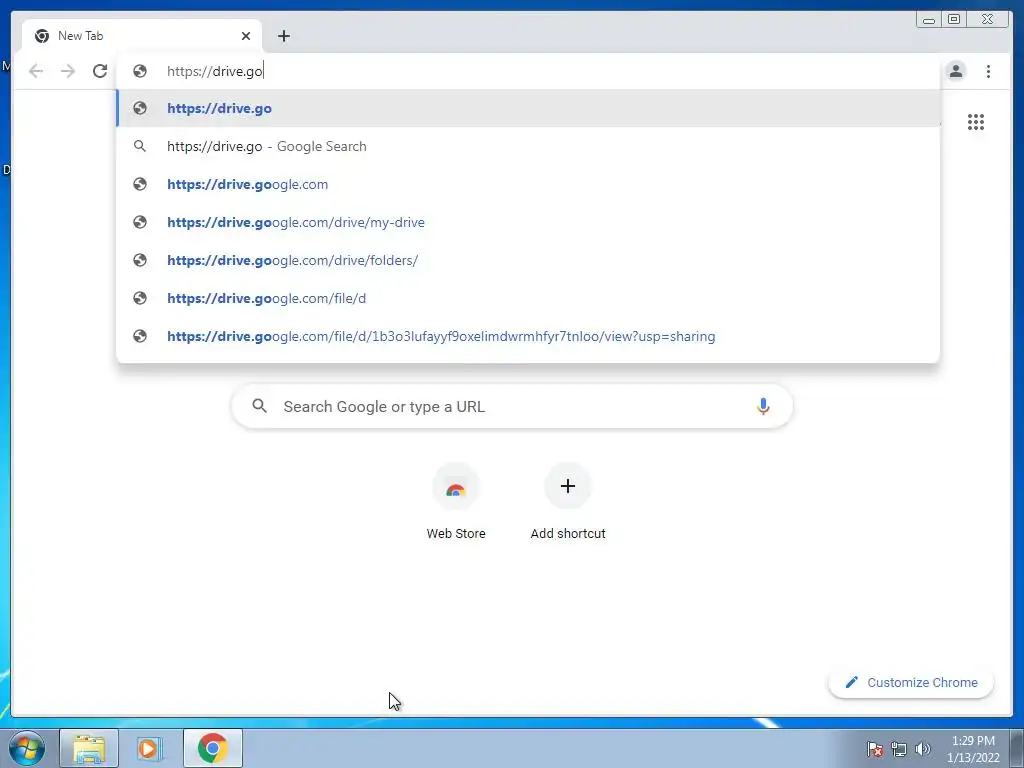The width and height of the screenshot is (1024, 768).
Task: Restore down the Chrome window
Action: [953, 20]
